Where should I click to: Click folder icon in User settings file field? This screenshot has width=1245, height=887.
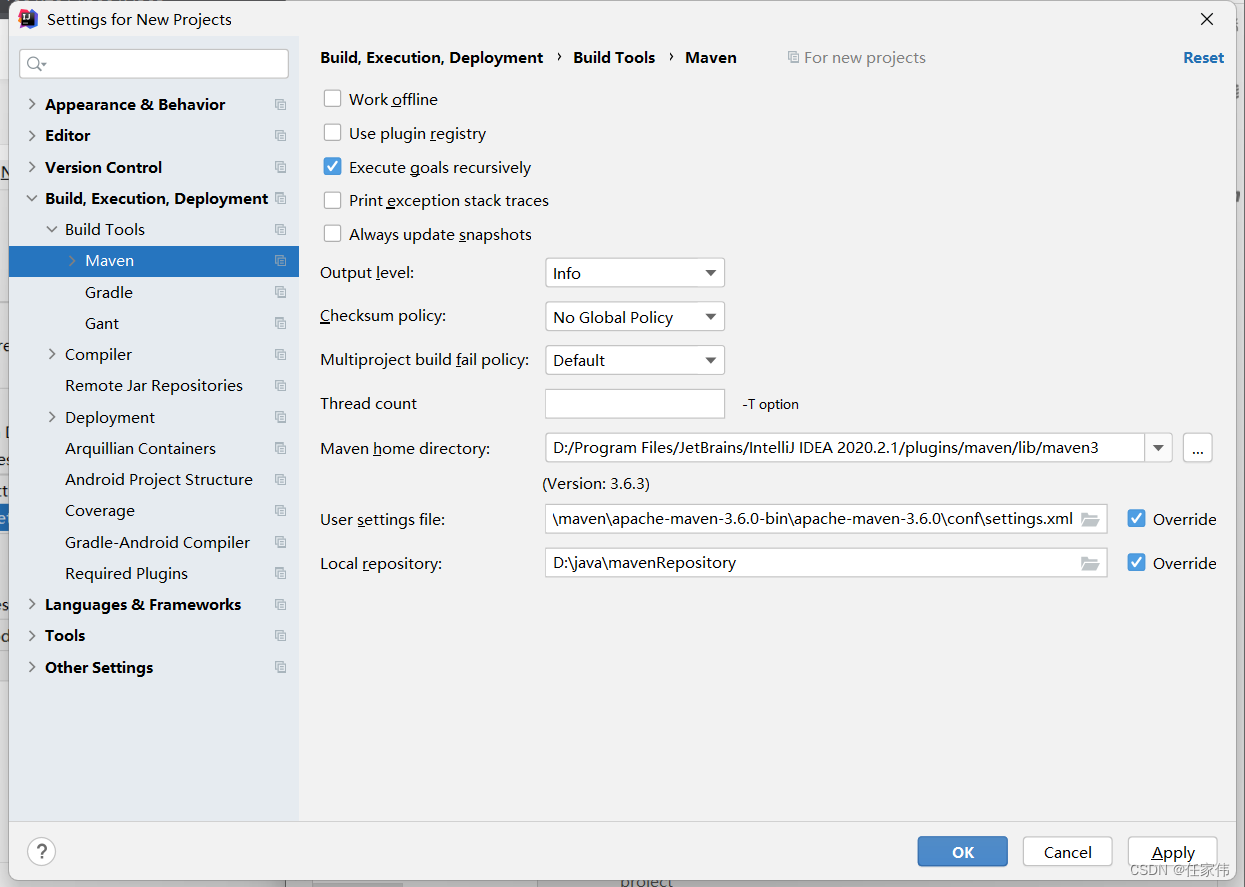coord(1090,519)
